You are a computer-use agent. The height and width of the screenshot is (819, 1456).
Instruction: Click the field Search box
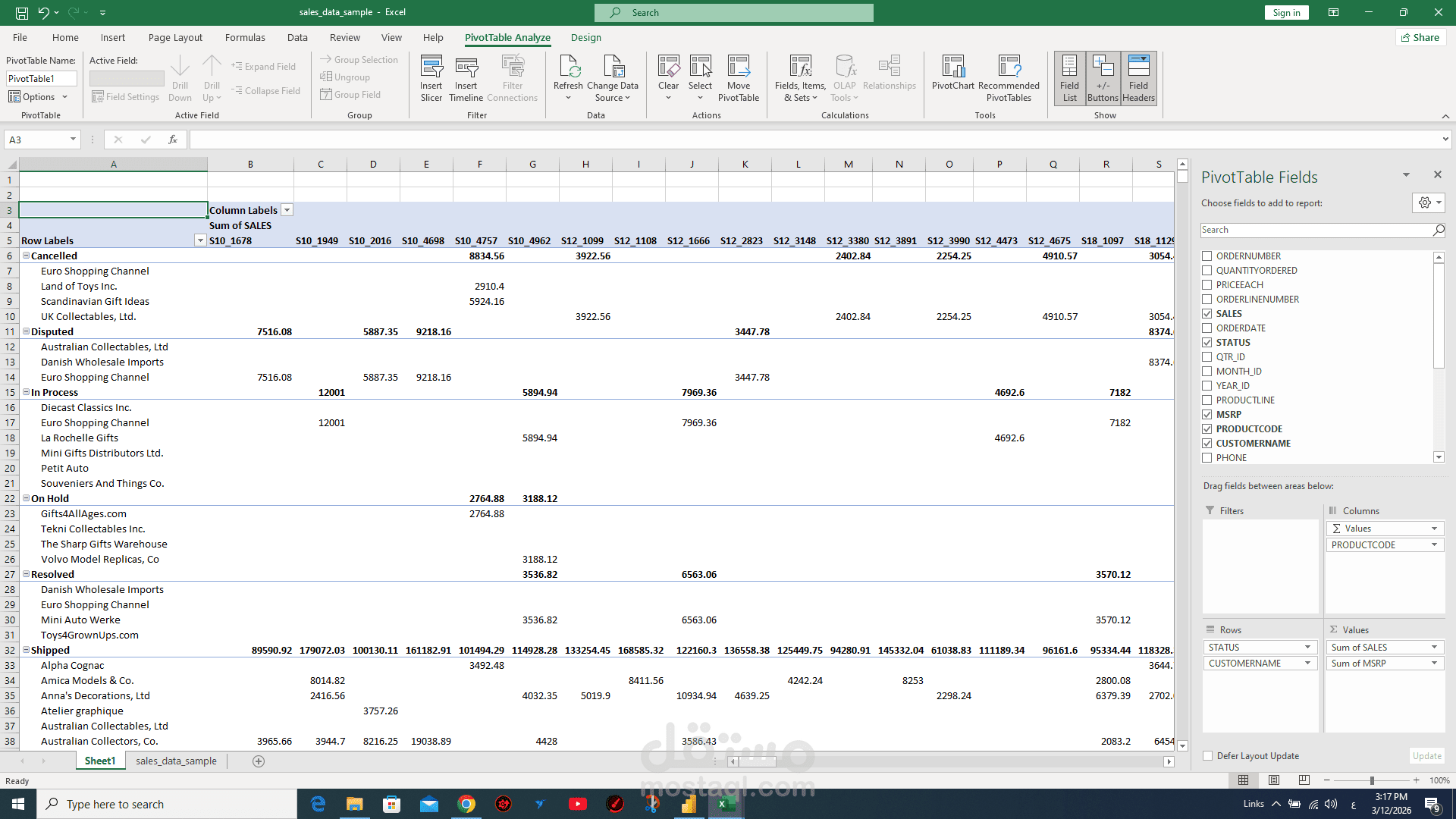pos(1323,230)
